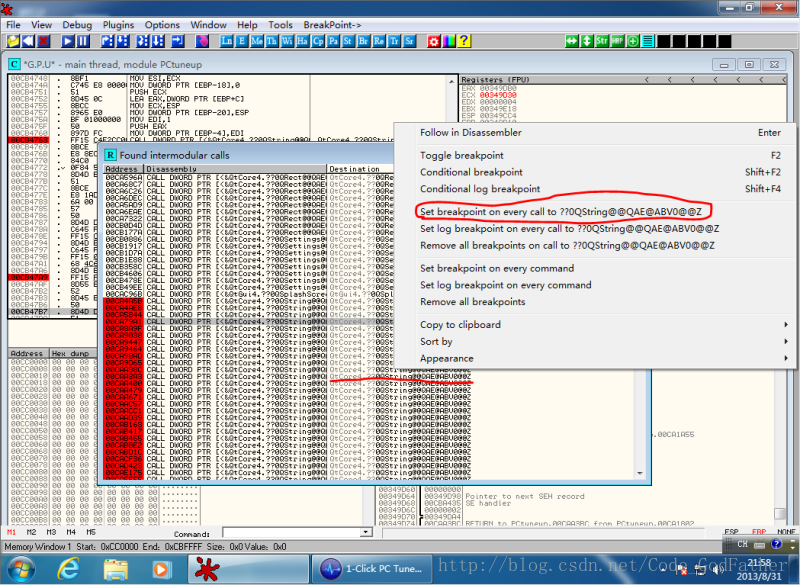
Task: Open Internet Explorer from the taskbar
Action: (68, 569)
